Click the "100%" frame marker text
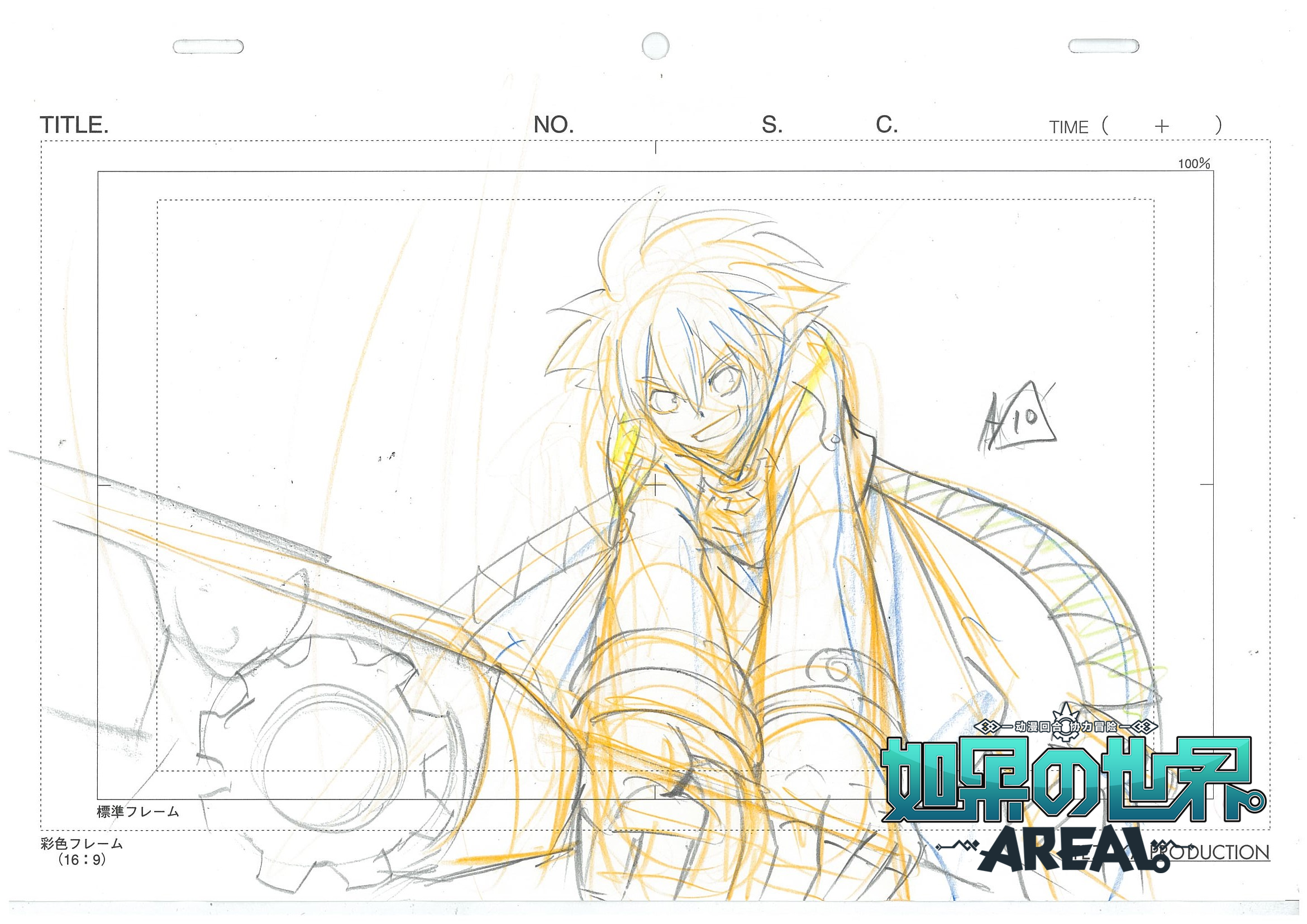Viewport: 1307px width, 924px height. point(1194,164)
